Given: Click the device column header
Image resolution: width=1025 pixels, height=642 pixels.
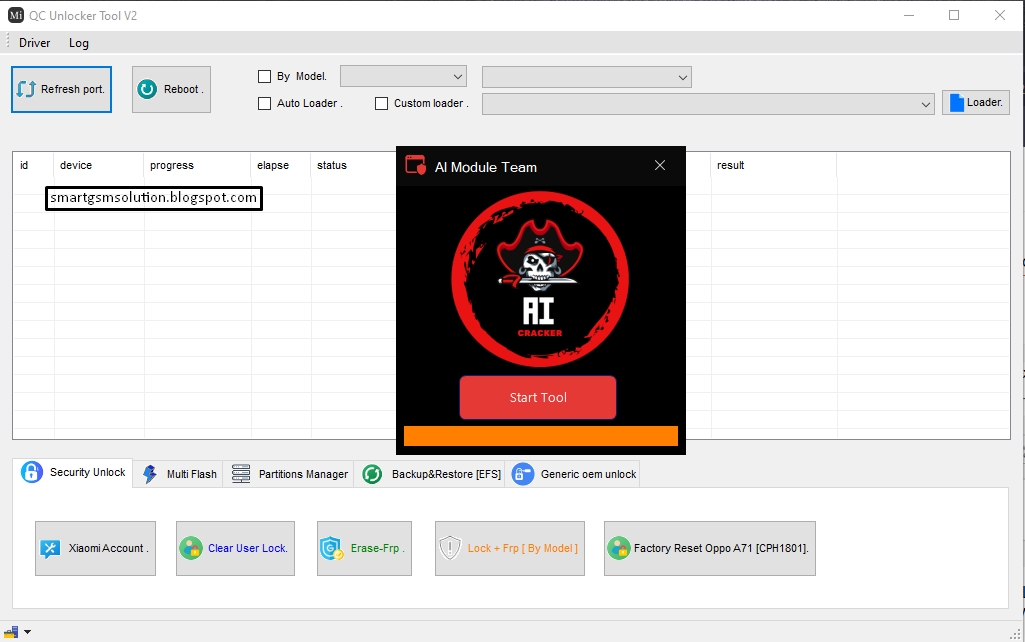Looking at the screenshot, I should (x=76, y=165).
